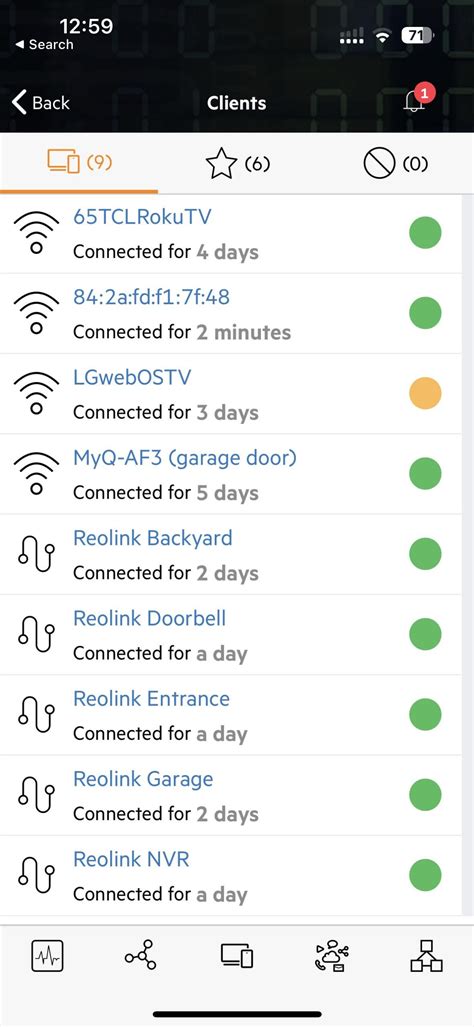Open the network topology share-nodes icon
Screen dimensions: 474x1027
[140, 956]
